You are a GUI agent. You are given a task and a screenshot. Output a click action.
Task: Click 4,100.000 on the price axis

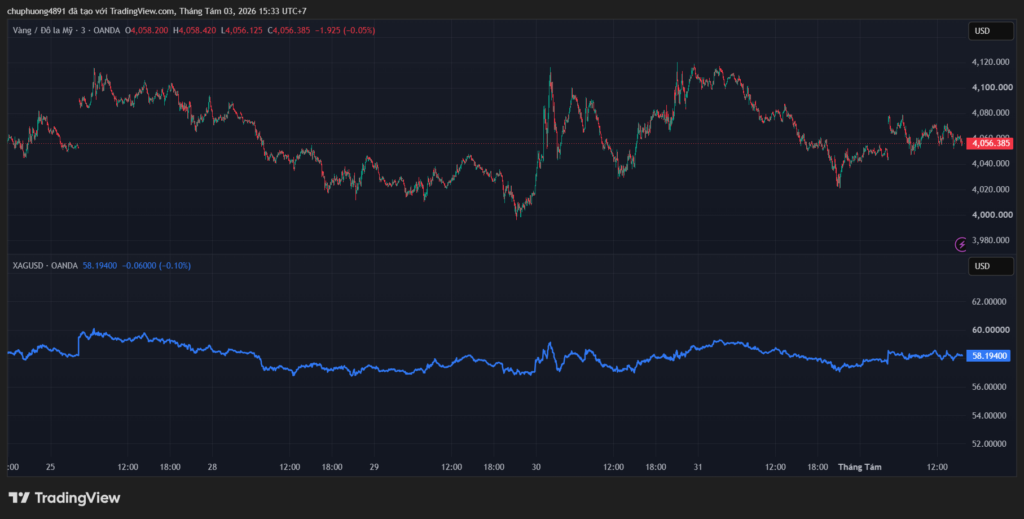pos(992,87)
